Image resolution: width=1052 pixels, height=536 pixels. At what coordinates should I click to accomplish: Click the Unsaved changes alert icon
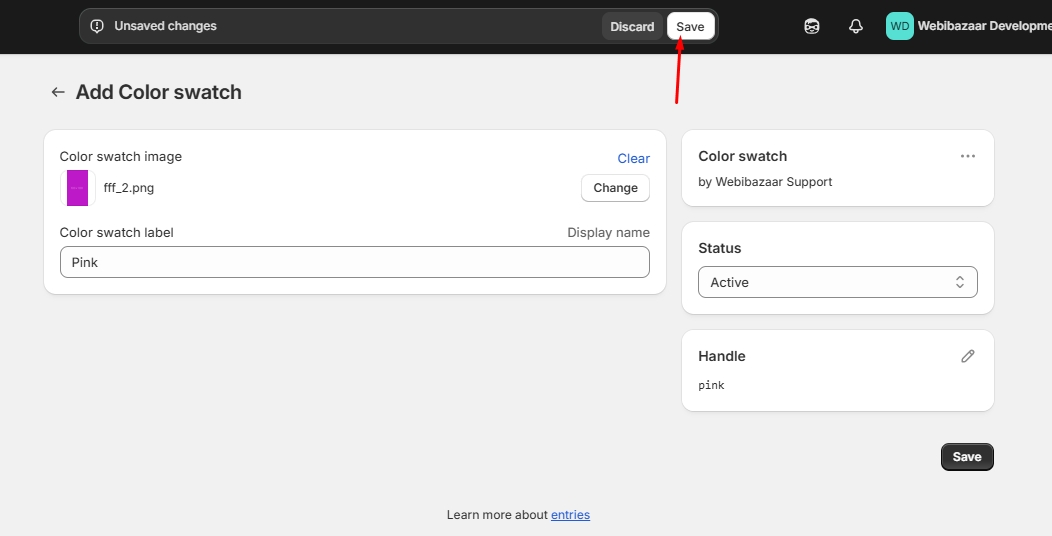pyautogui.click(x=97, y=26)
